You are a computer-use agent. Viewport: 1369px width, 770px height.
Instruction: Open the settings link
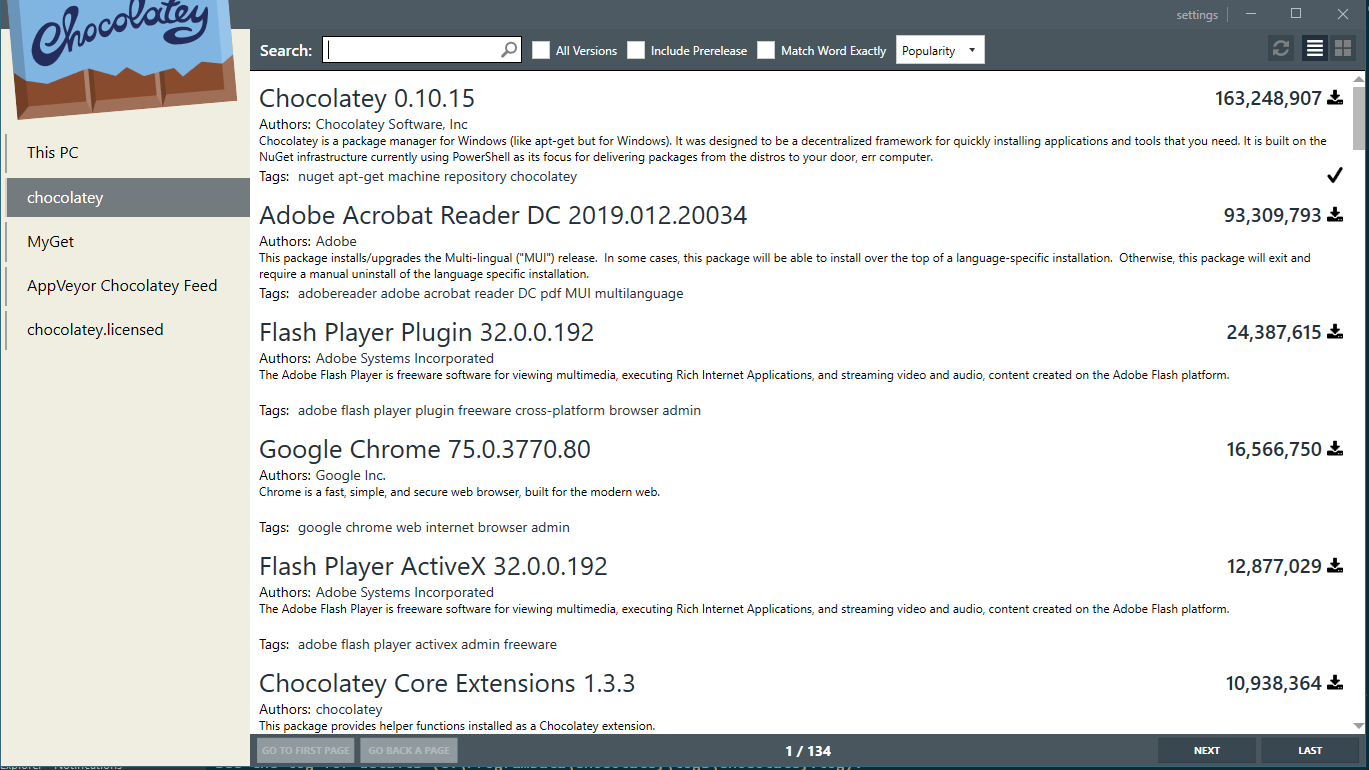click(x=1197, y=14)
